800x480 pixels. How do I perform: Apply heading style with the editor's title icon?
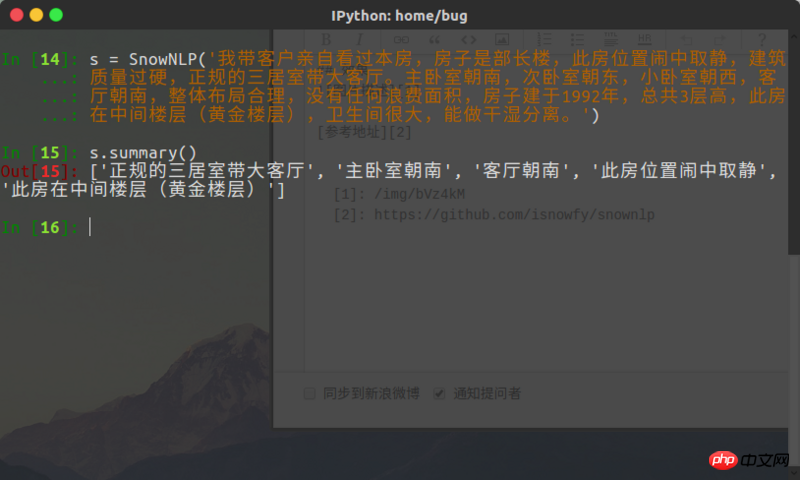pos(611,39)
